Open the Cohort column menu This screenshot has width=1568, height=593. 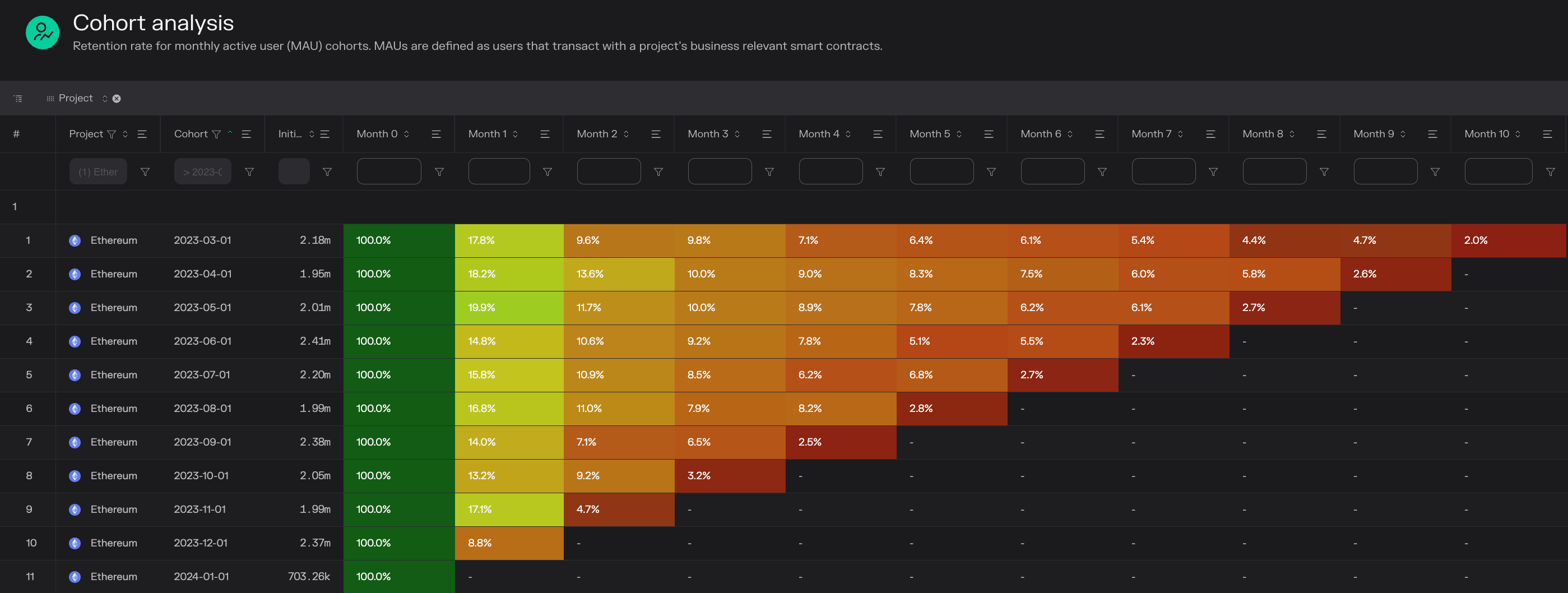pos(247,134)
